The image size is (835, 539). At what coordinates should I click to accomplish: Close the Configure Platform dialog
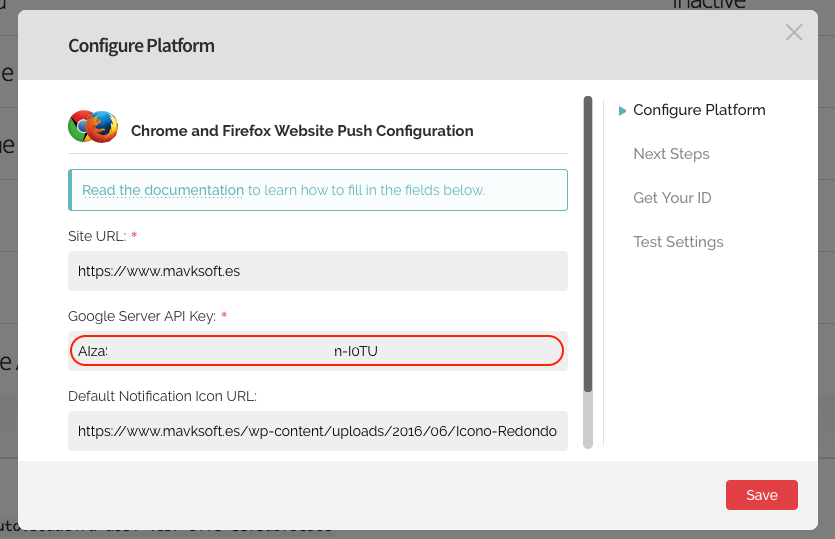click(x=793, y=32)
